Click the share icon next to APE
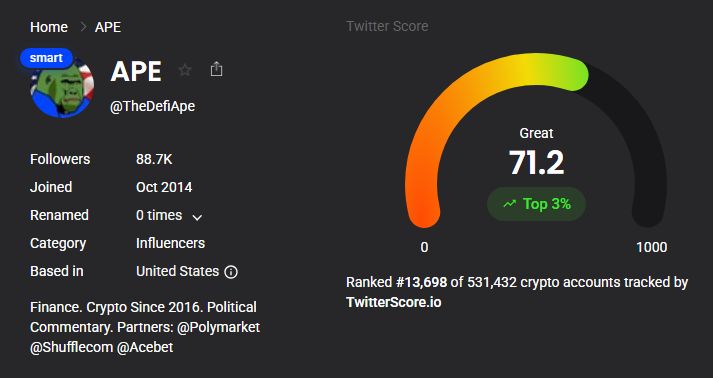The width and height of the screenshot is (713, 378). [x=216, y=69]
